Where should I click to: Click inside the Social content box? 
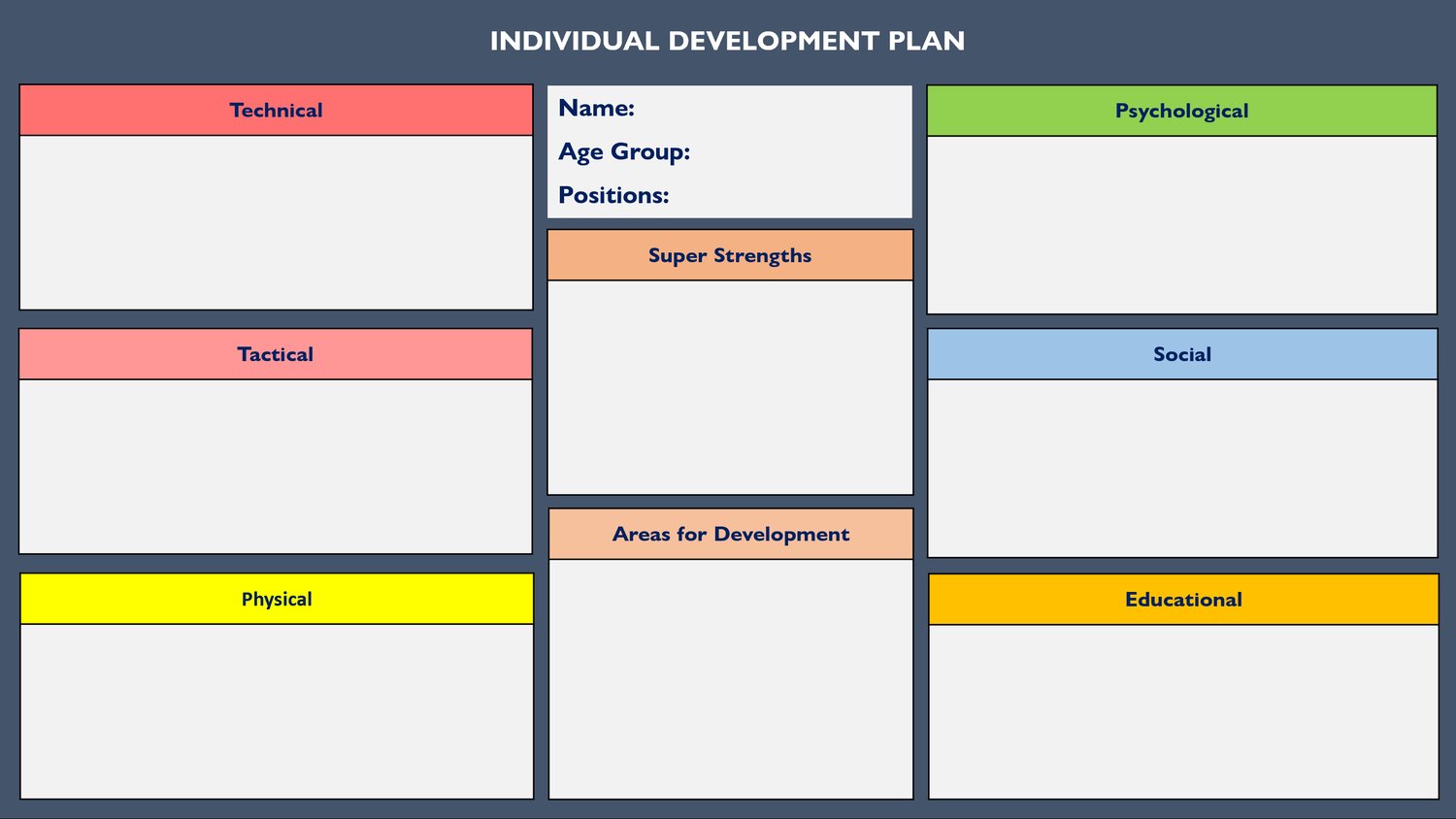pyautogui.click(x=1182, y=468)
